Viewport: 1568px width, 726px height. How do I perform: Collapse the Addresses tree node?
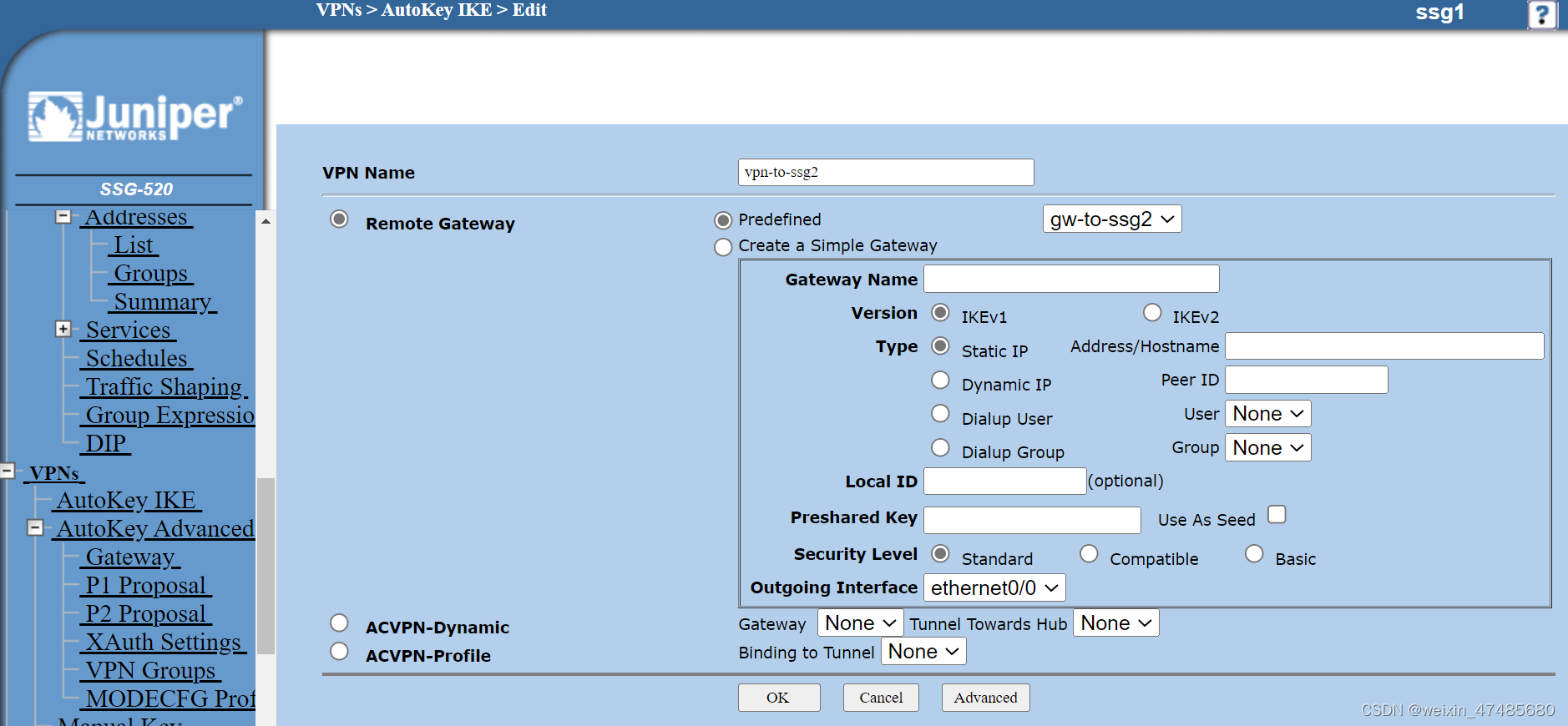click(63, 217)
